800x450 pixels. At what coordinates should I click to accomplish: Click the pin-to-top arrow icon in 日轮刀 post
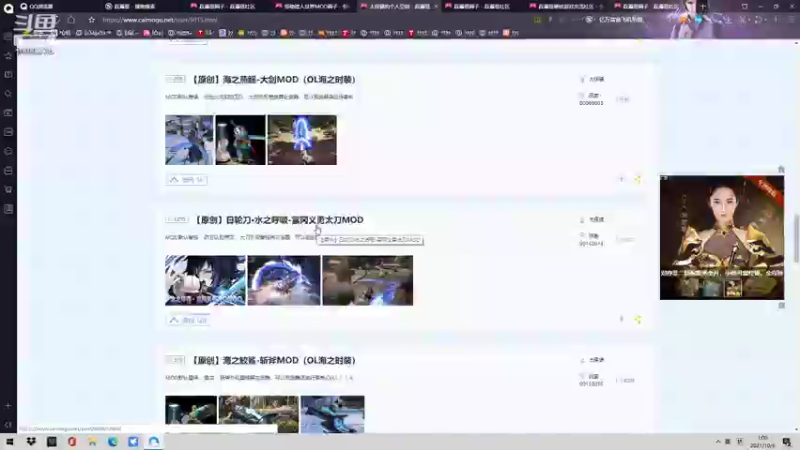click(621, 319)
